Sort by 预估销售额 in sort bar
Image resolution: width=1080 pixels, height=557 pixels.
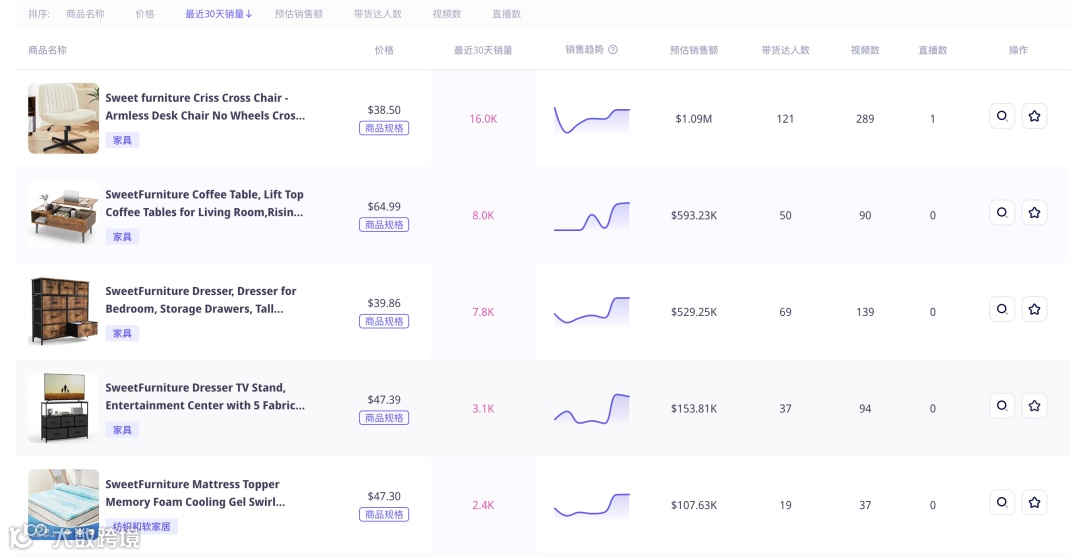pos(299,14)
